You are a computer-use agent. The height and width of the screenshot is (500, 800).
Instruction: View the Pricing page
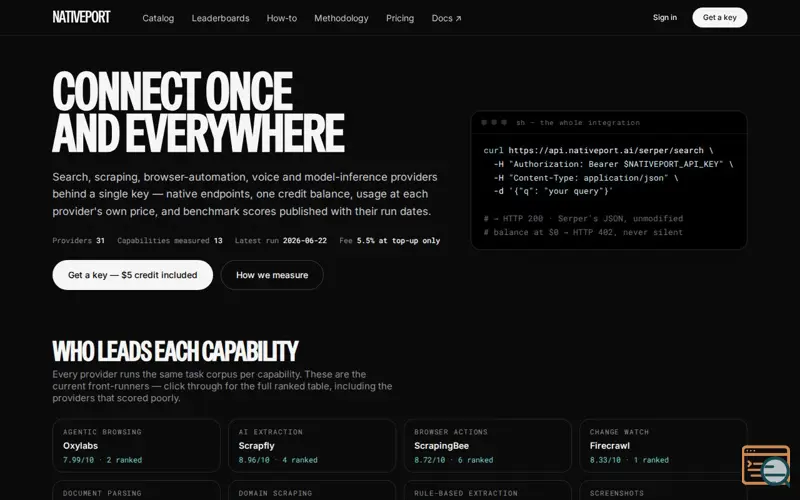coord(400,18)
